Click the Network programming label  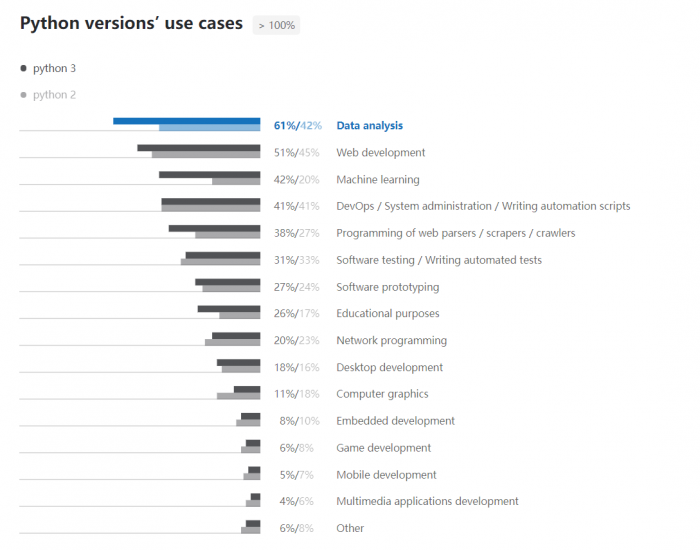pos(391,340)
